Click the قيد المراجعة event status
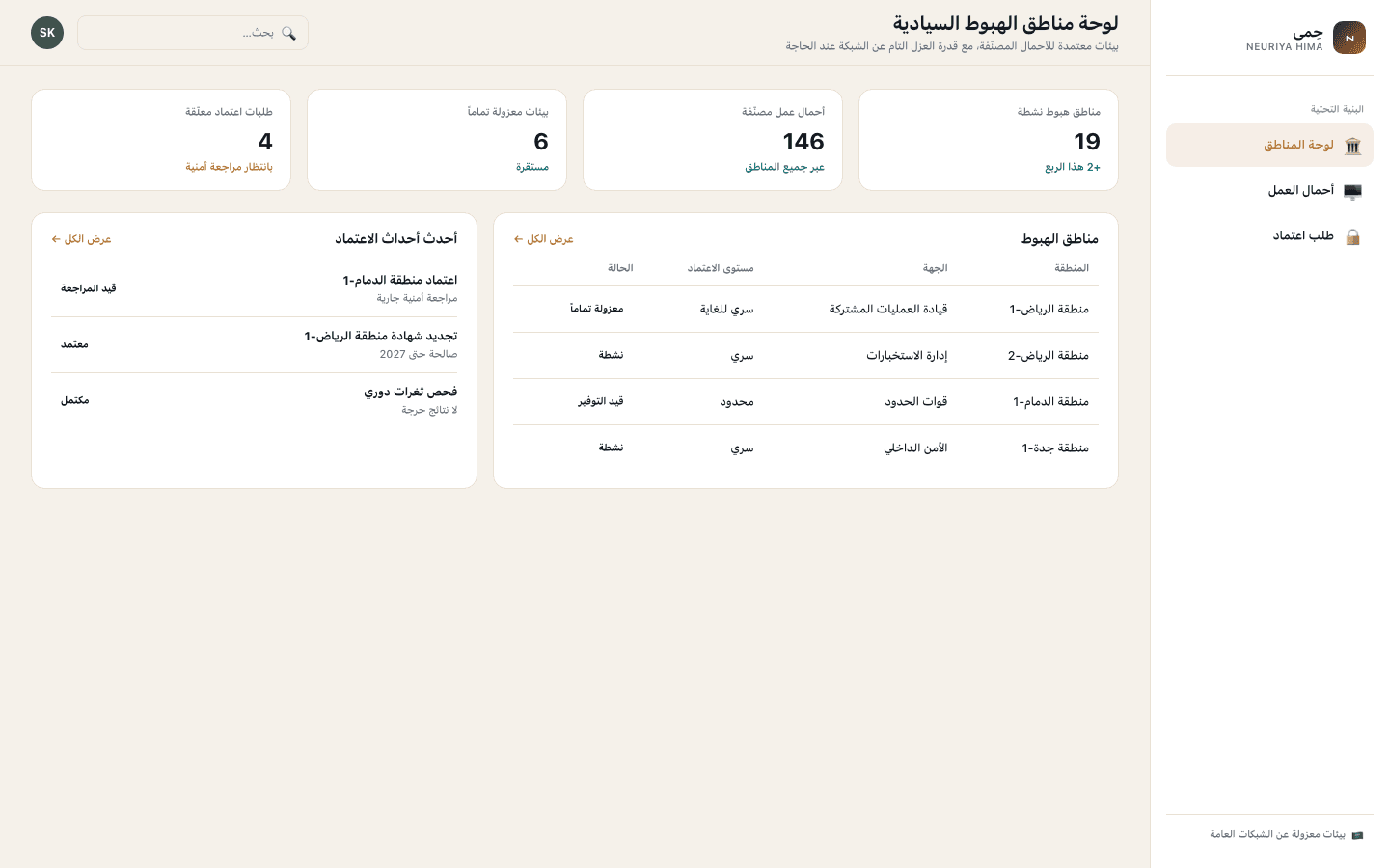This screenshot has width=1389, height=868. tap(89, 288)
